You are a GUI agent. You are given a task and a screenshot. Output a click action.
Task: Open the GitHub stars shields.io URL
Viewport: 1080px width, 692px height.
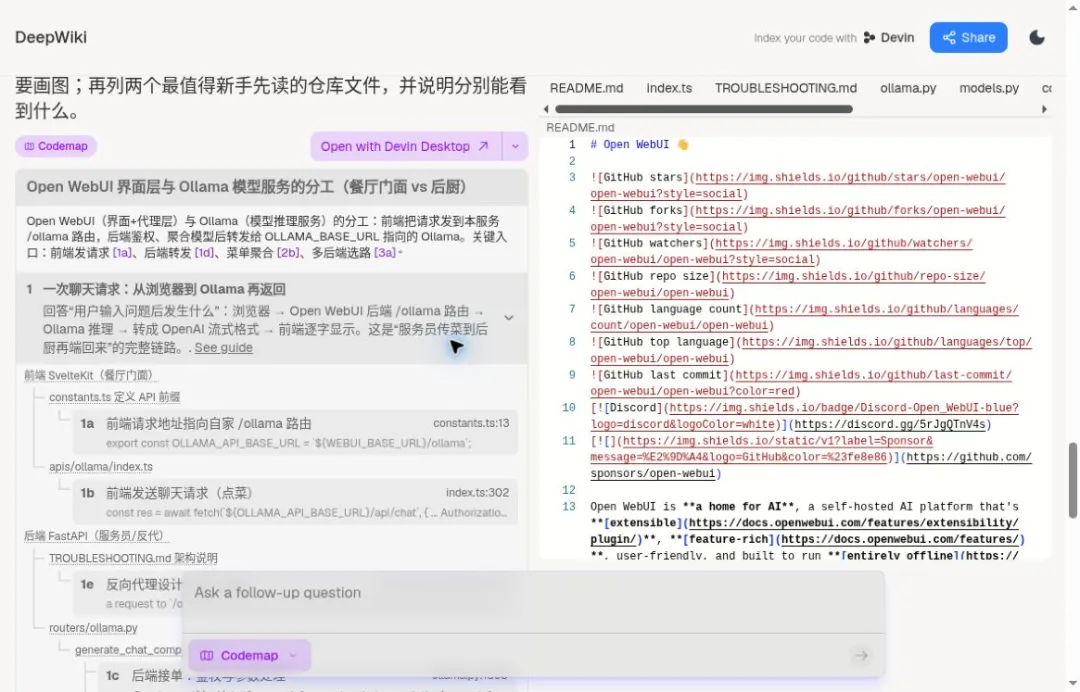point(798,186)
